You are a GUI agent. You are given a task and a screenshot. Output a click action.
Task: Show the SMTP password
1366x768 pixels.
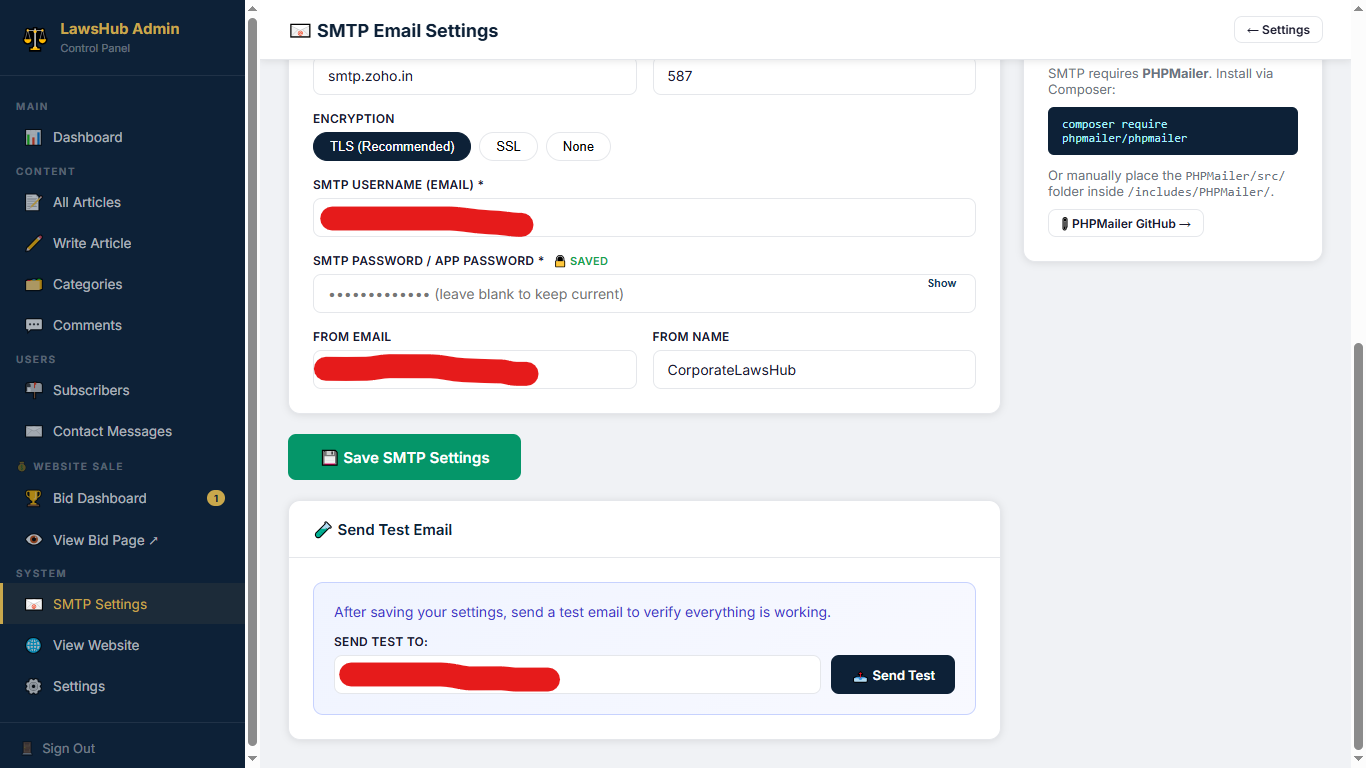point(941,284)
